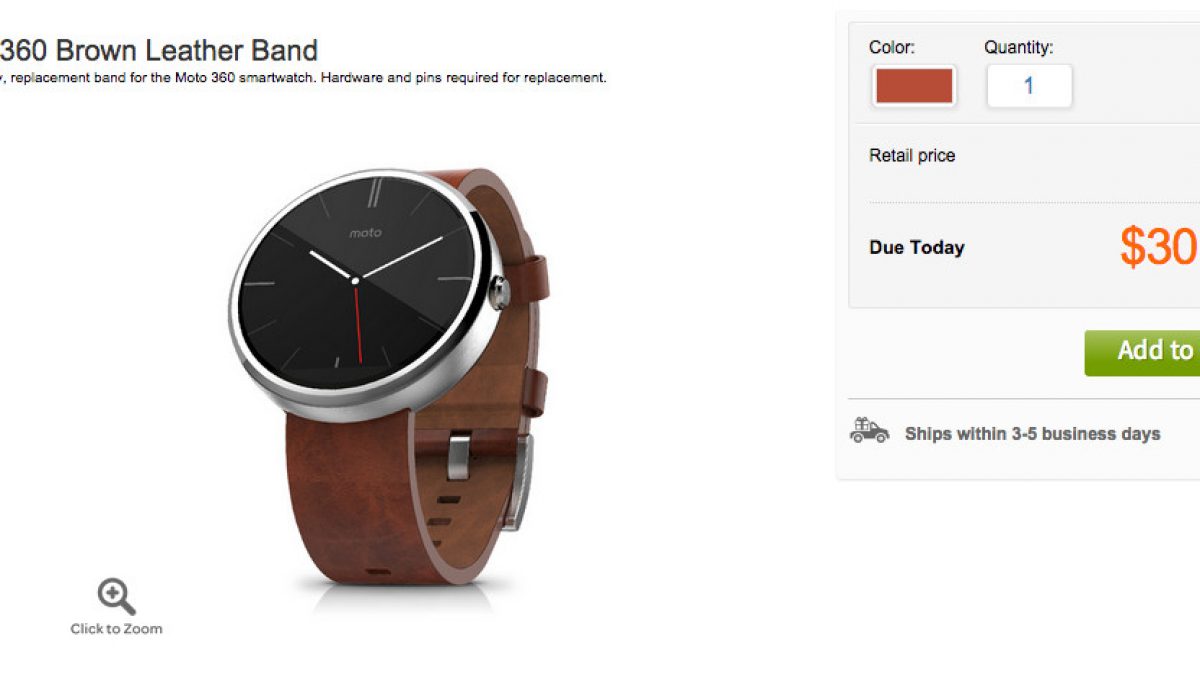The height and width of the screenshot is (675, 1200).
Task: Click the replacement band description text
Action: tap(303, 77)
